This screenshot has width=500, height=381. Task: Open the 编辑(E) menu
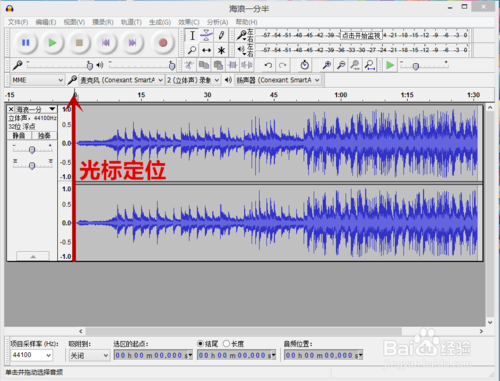click(46, 22)
